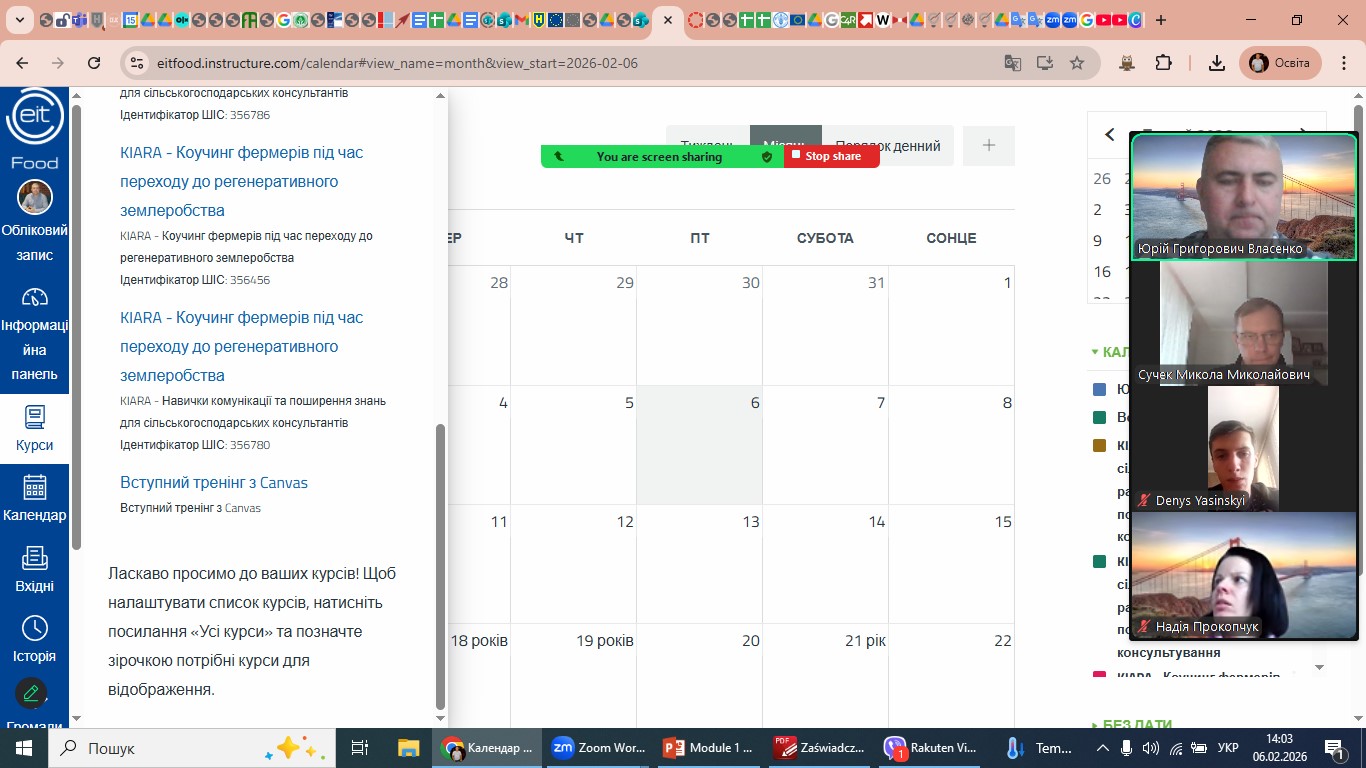1366x768 pixels.
Task: Select day 14 in the calendar grid
Action: pos(825,564)
